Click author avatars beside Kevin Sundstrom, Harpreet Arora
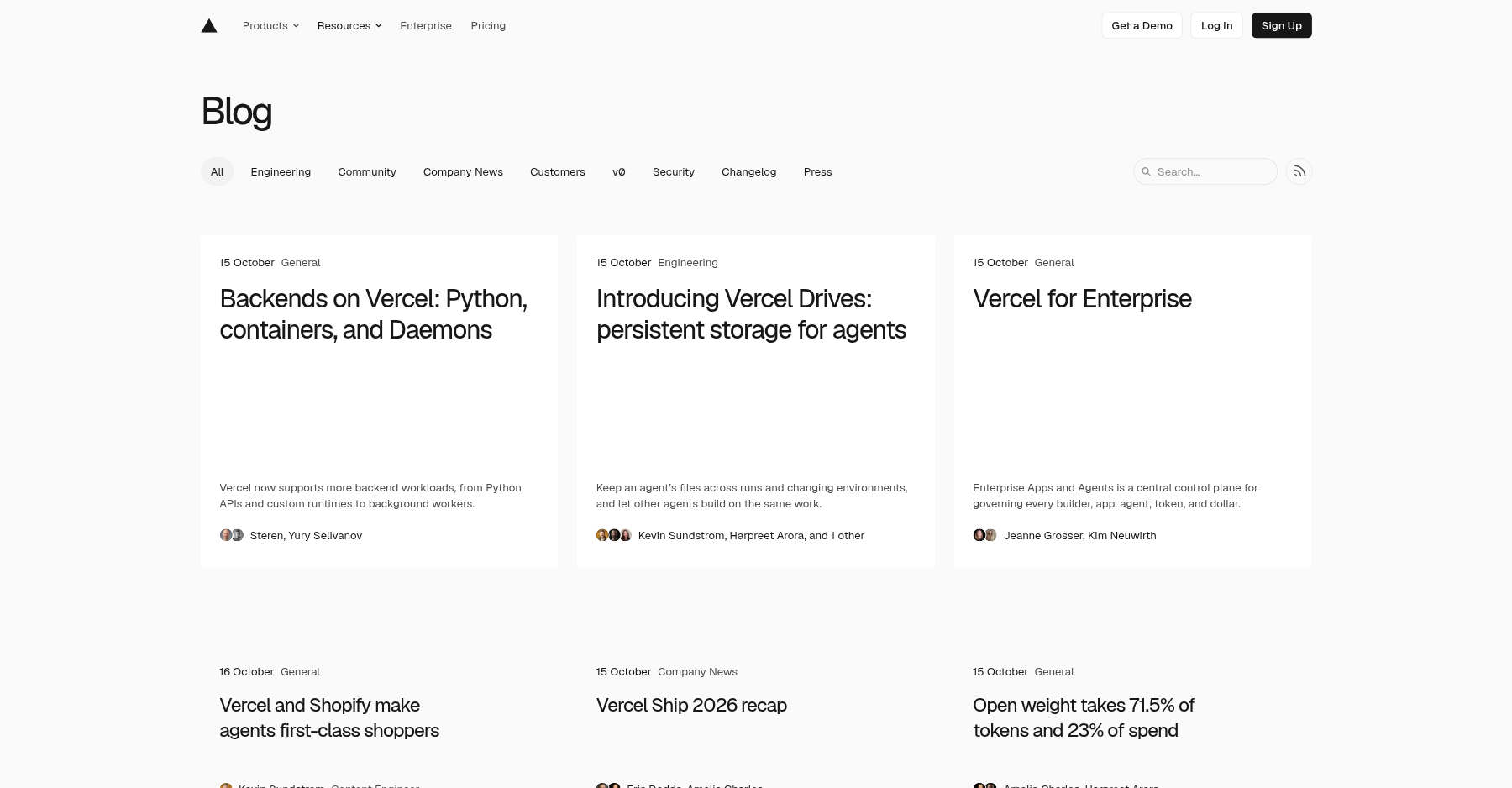Screen dimensions: 1512x788 click(x=614, y=535)
